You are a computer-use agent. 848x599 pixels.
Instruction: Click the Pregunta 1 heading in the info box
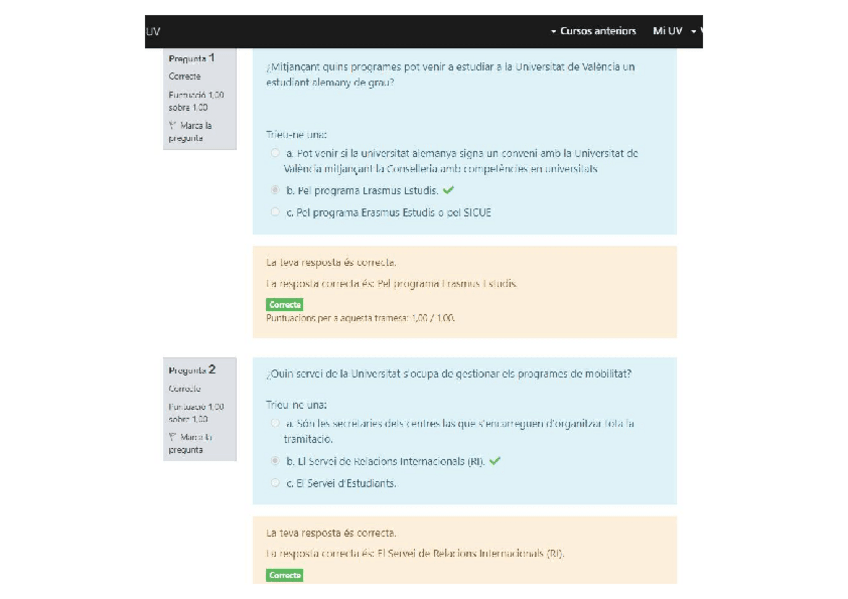coord(191,58)
